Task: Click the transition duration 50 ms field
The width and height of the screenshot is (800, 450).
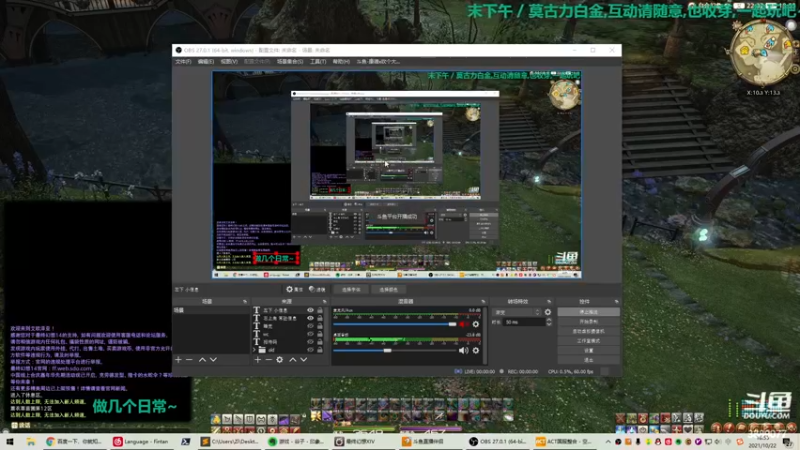Action: (x=524, y=322)
